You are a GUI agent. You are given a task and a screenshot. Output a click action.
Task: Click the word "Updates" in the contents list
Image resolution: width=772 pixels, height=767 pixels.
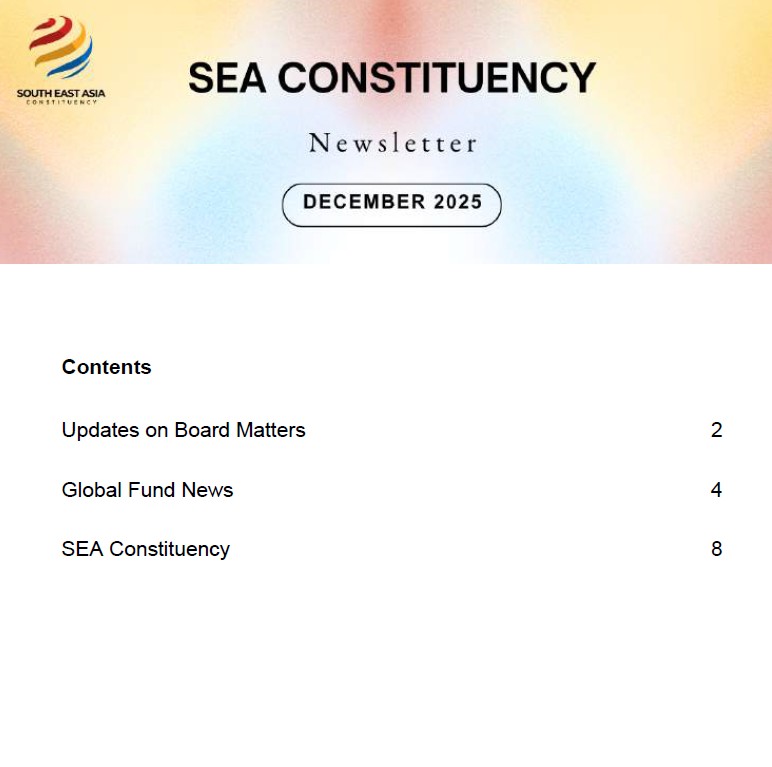point(95,430)
